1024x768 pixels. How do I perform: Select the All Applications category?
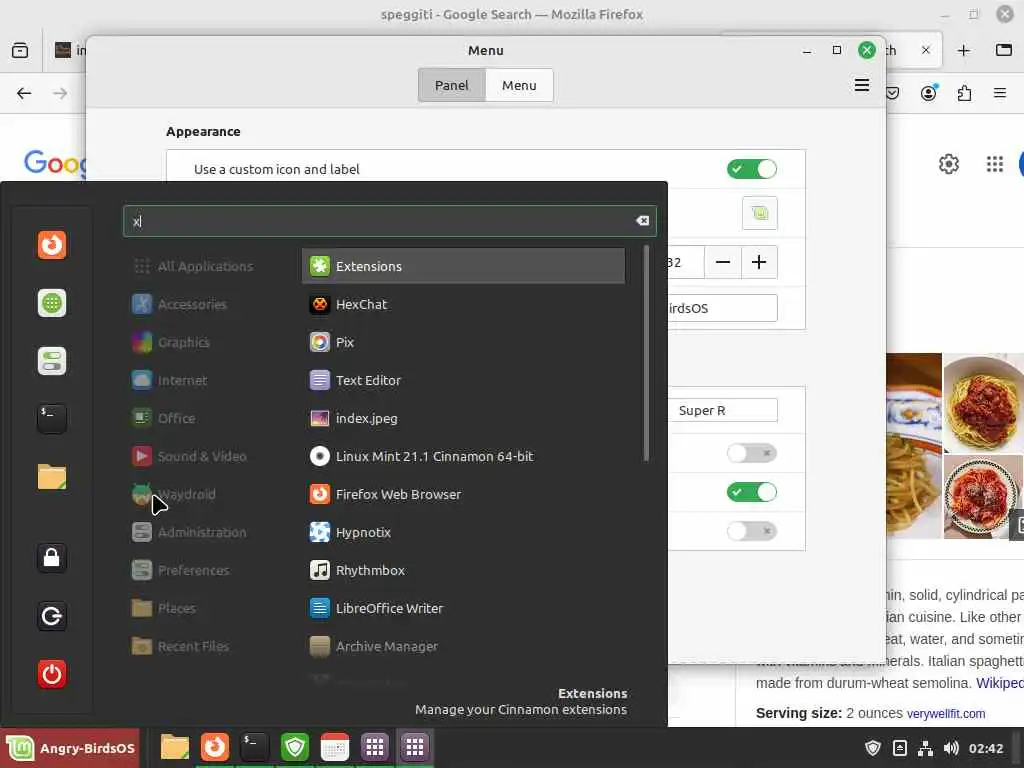click(x=193, y=266)
